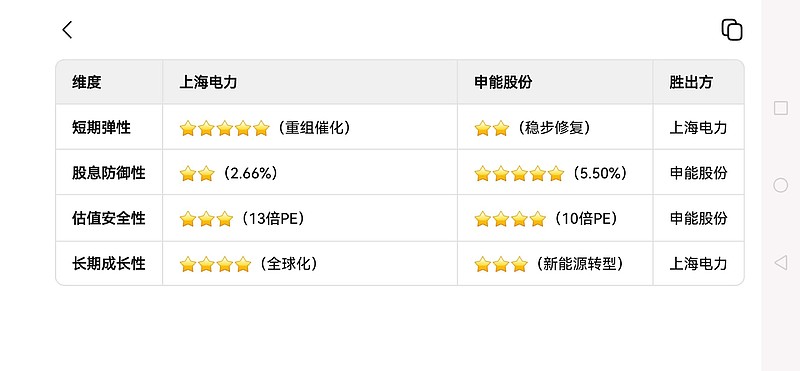Click four-star rating beside 全球化
The image size is (800, 371).
(x=215, y=264)
